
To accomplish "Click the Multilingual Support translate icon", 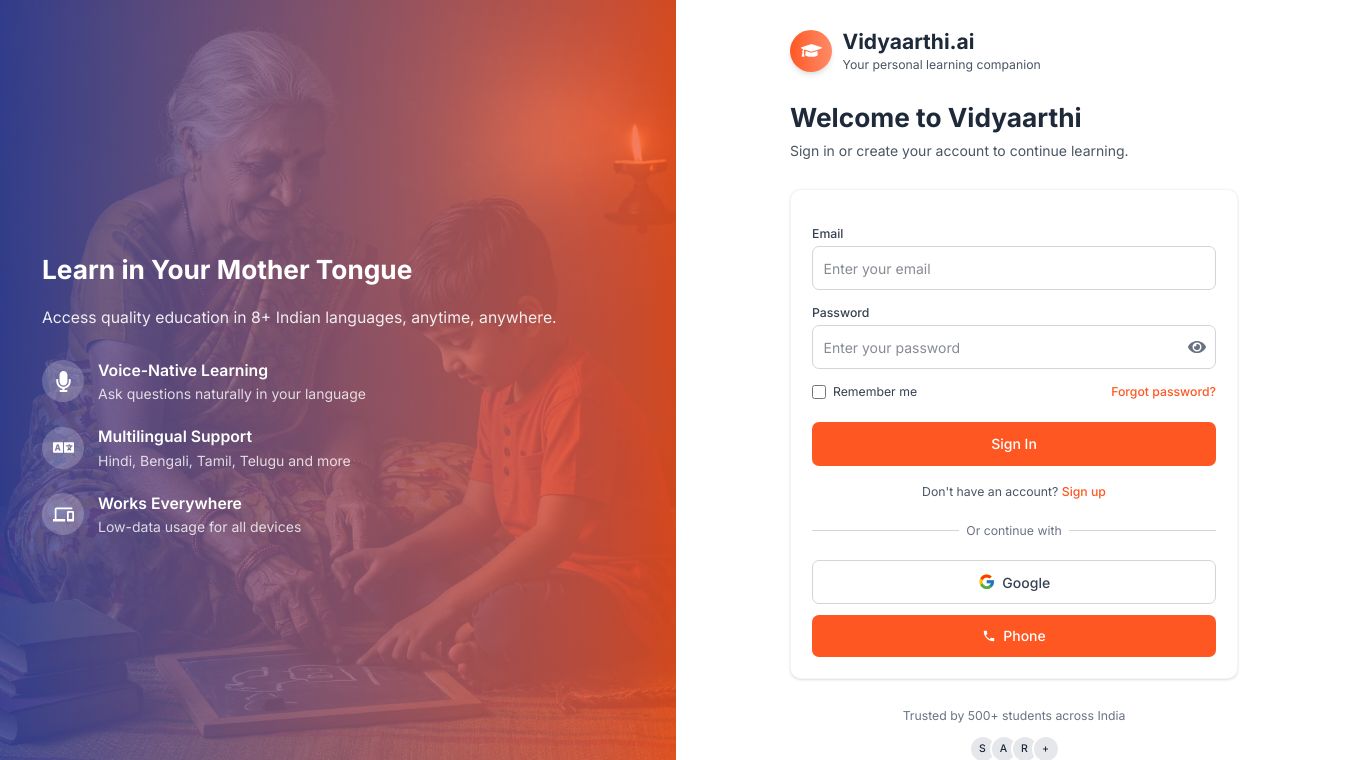I will (x=63, y=448).
